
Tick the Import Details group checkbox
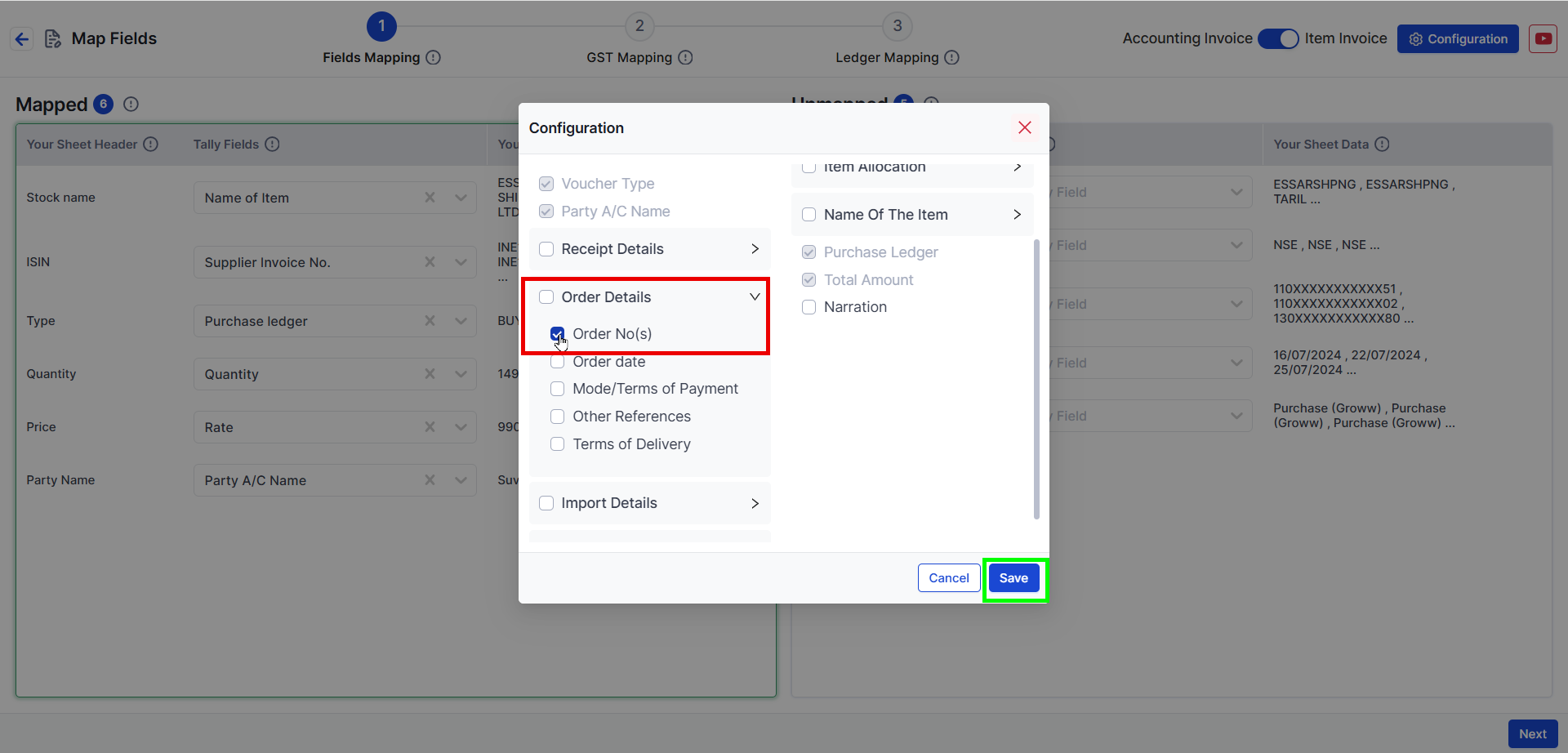(546, 503)
